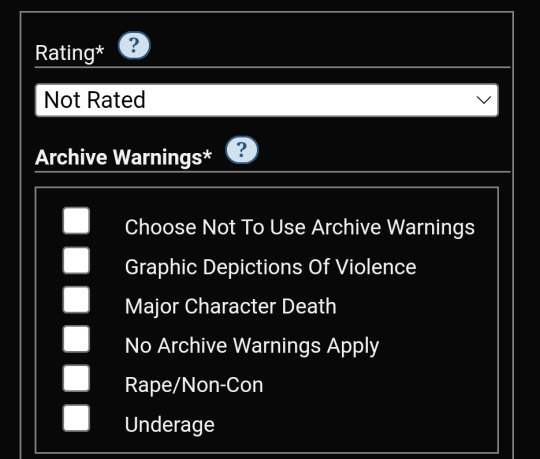The height and width of the screenshot is (459, 540).
Task: Open the Archive Warnings help question mark icon
Action: tap(242, 150)
